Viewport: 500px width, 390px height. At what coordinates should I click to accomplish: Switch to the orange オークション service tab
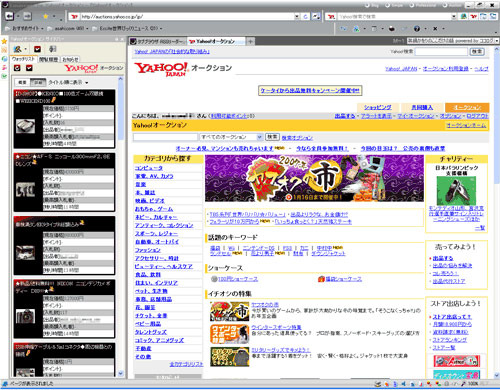click(x=467, y=107)
